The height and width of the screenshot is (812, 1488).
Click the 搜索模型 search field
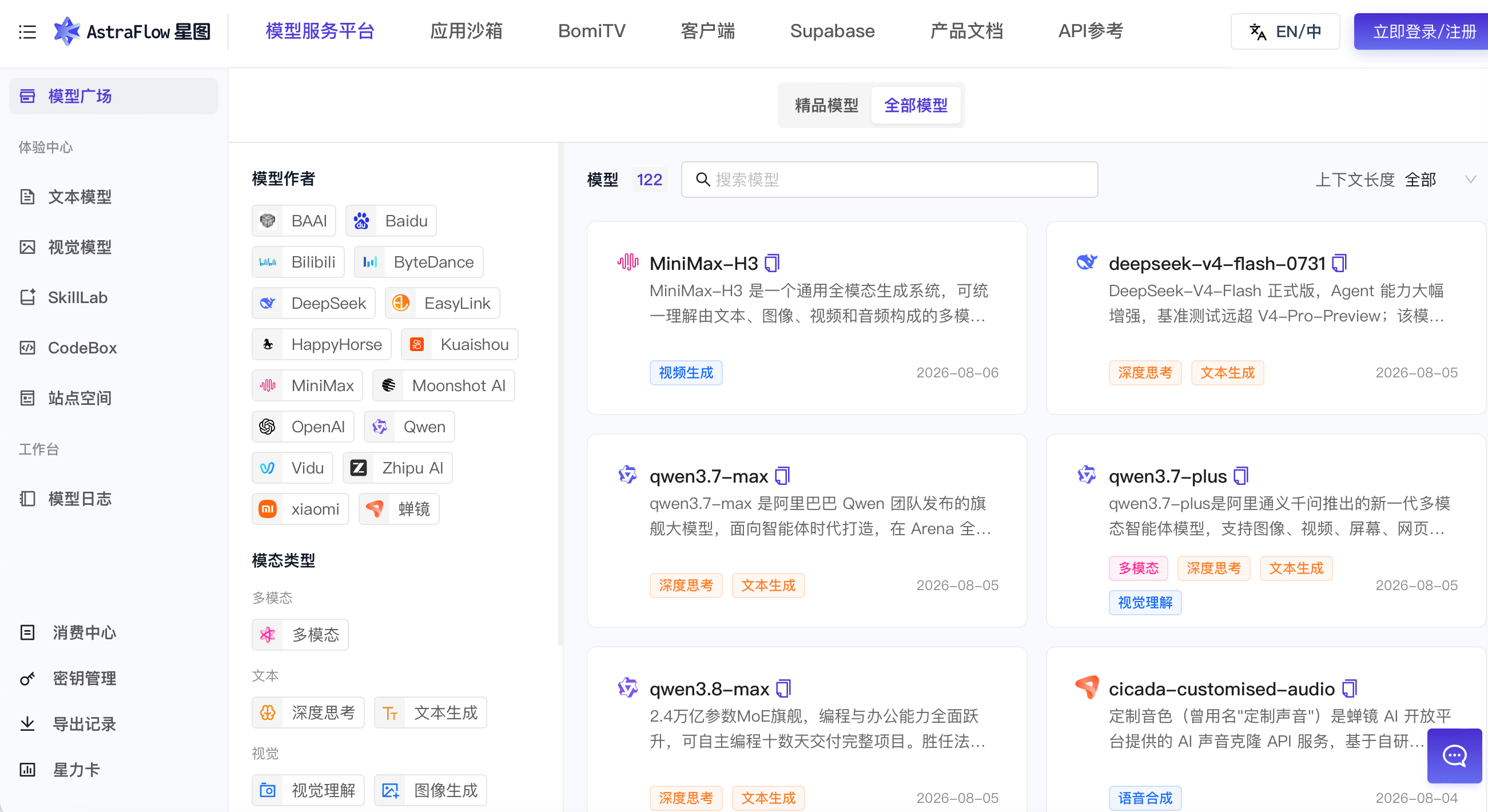tap(889, 180)
